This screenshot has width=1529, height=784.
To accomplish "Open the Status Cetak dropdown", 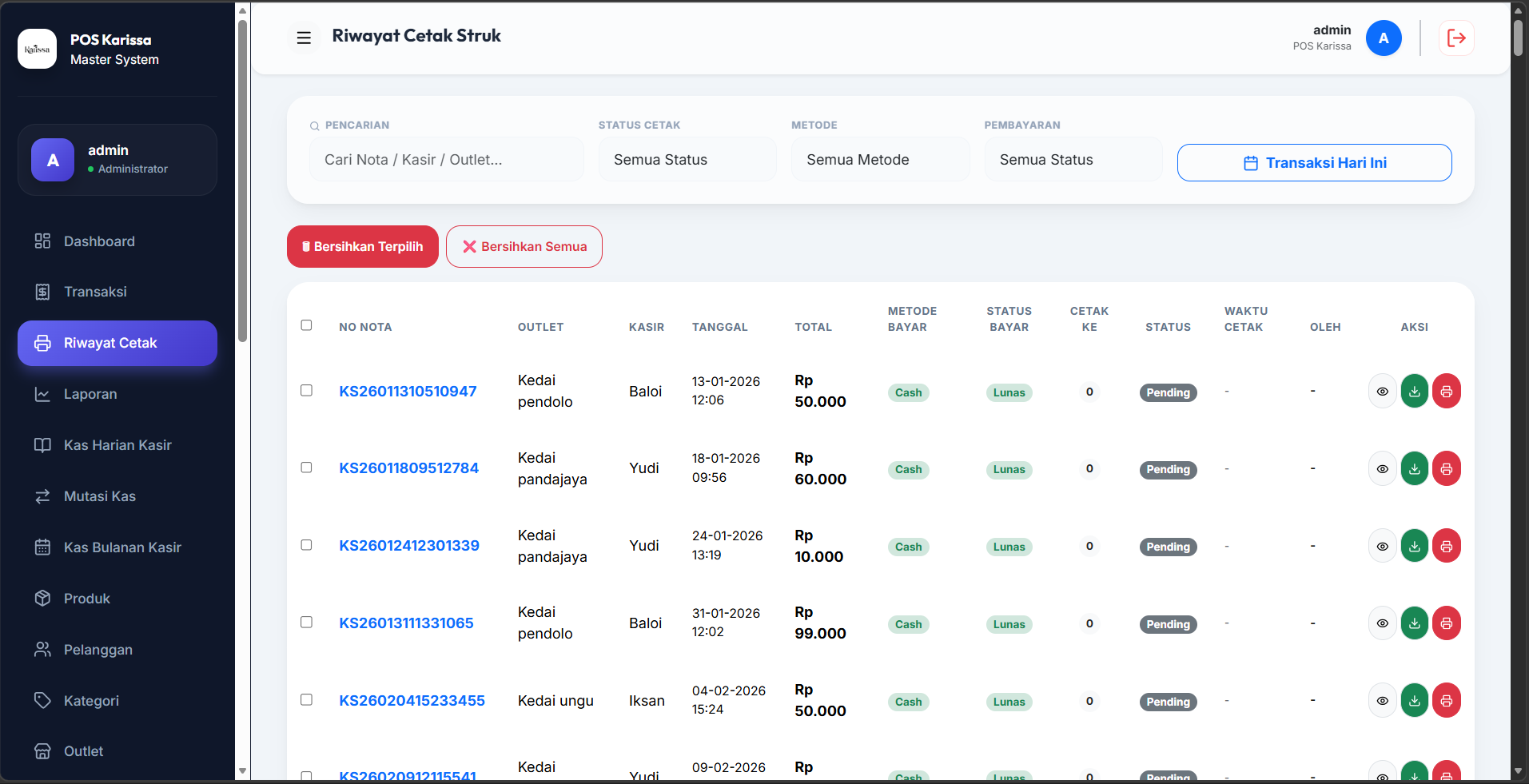I will click(687, 159).
